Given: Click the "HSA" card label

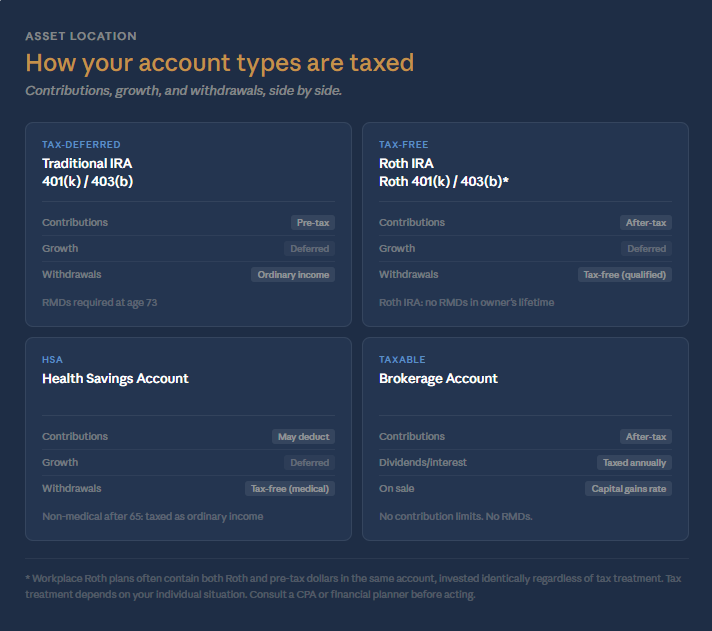Looking at the screenshot, I should click(x=52, y=360).
